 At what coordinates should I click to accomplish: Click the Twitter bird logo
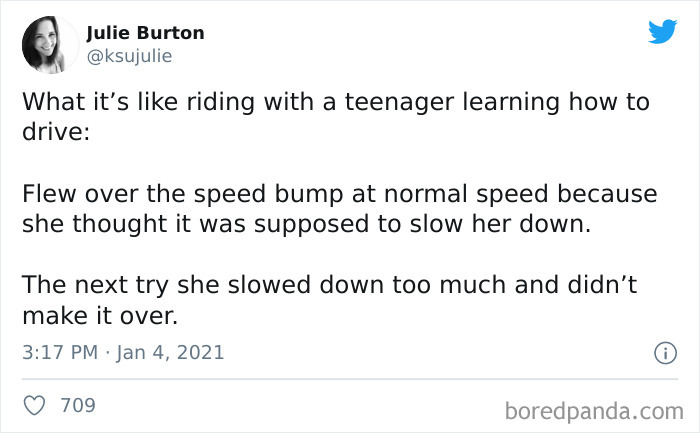[662, 31]
